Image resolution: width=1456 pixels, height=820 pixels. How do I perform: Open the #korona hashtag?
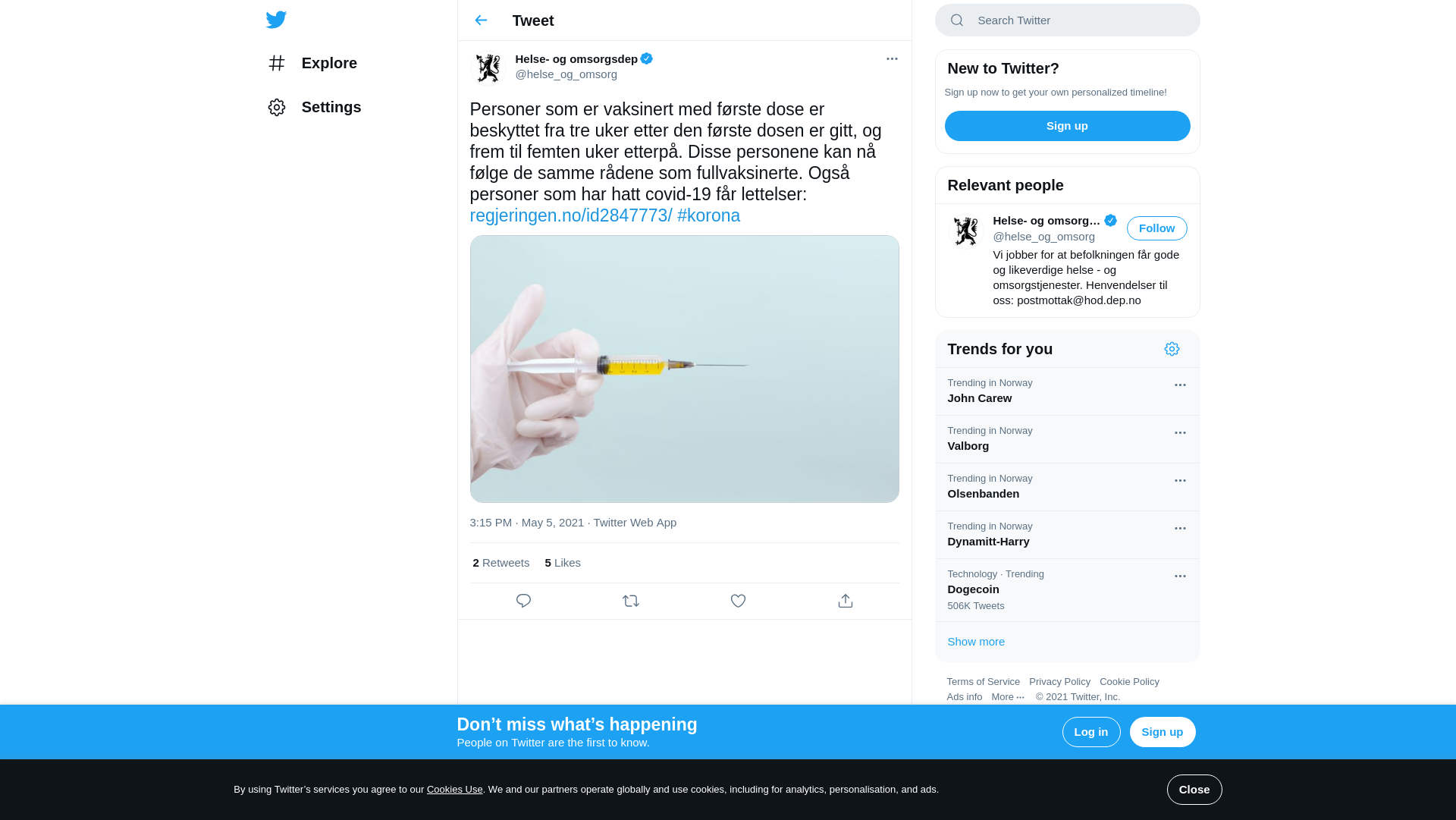[x=708, y=215]
